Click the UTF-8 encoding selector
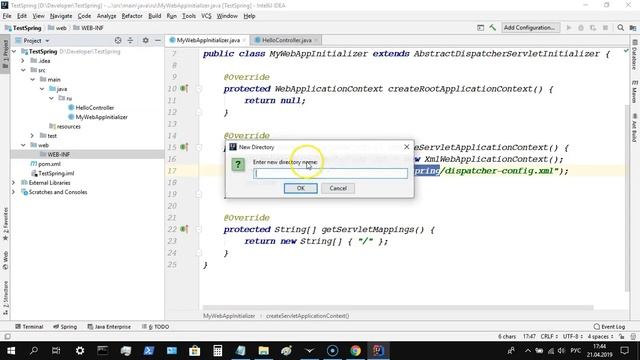 [x=573, y=337]
